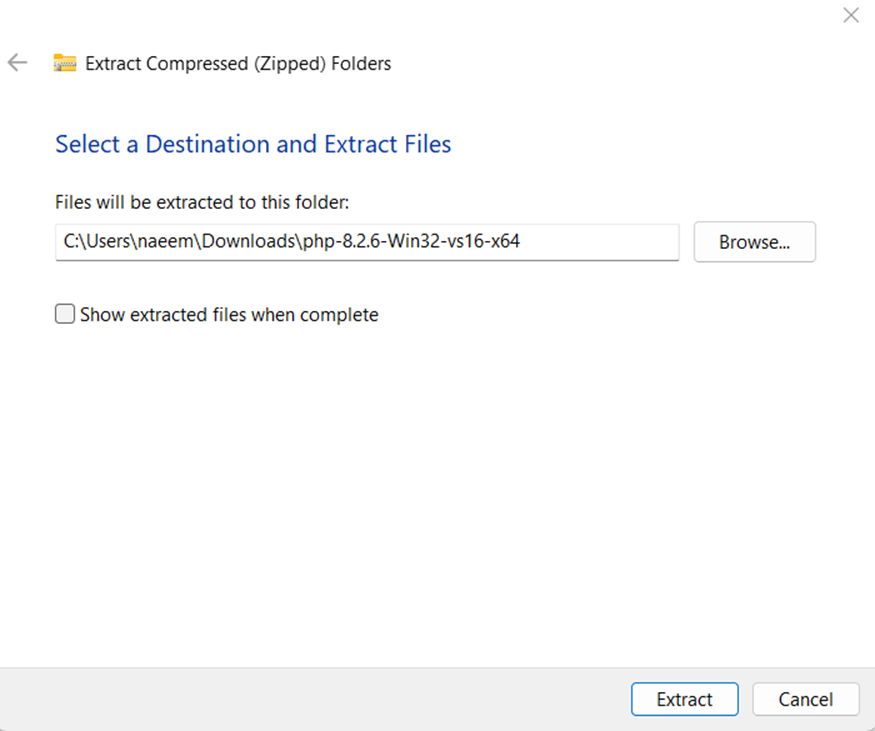The width and height of the screenshot is (875, 731).
Task: Click the destination folder path field
Action: coord(367,242)
